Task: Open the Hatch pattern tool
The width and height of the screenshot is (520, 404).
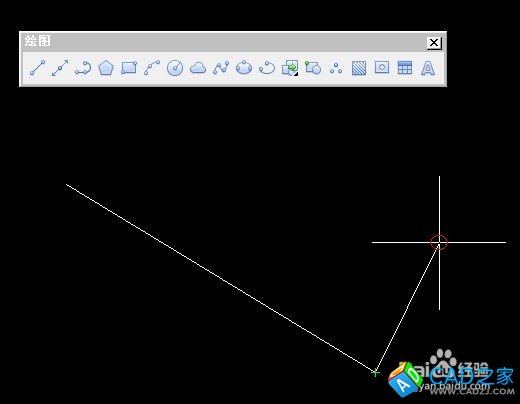Action: (x=359, y=68)
